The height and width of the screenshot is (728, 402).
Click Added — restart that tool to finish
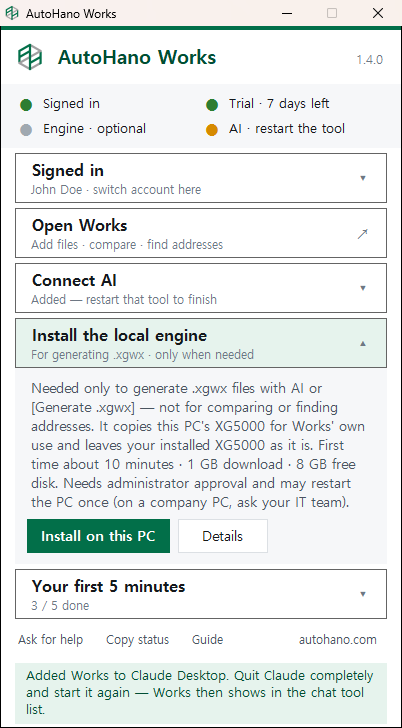[x=124, y=300]
